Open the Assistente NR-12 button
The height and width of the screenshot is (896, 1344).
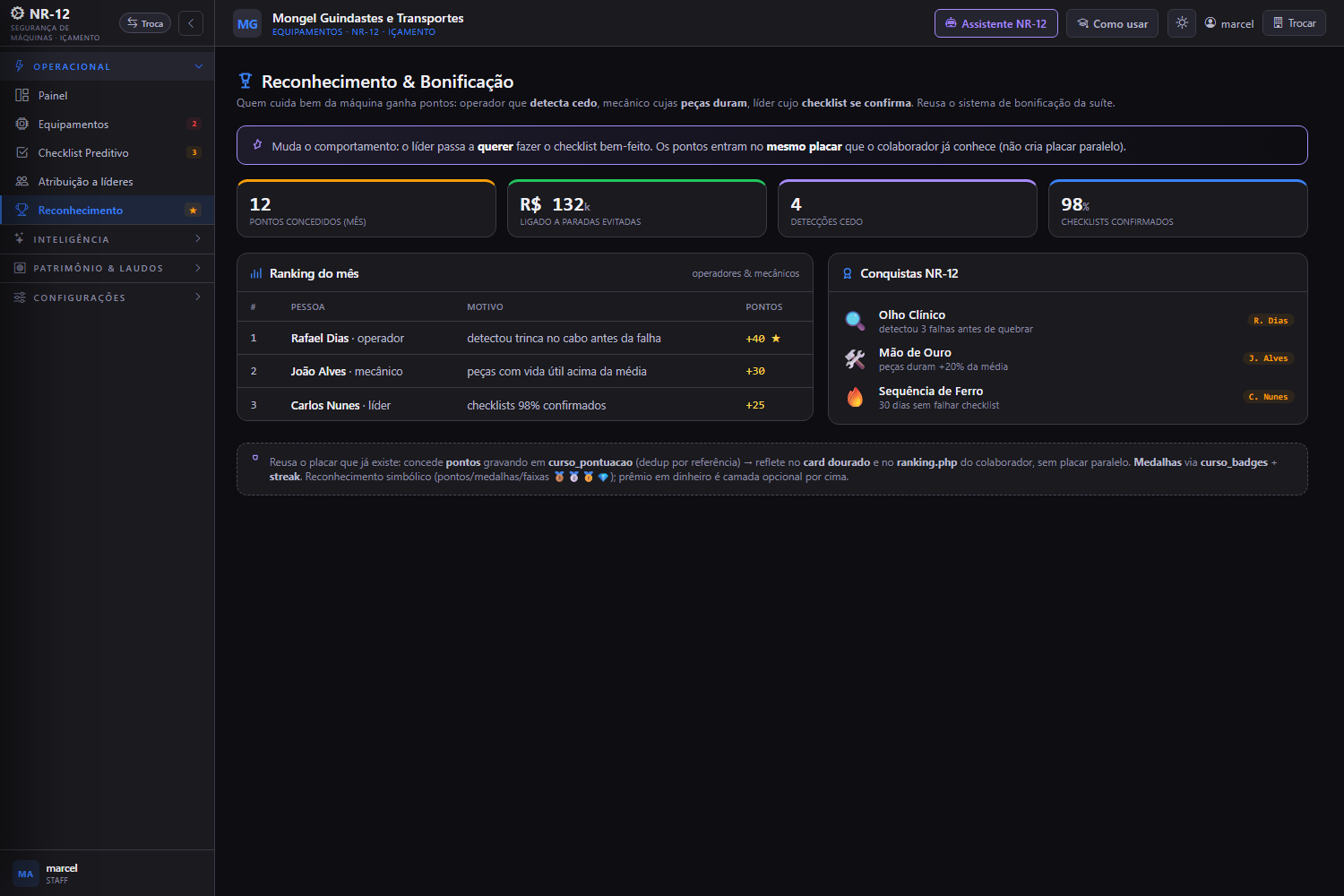(x=995, y=23)
